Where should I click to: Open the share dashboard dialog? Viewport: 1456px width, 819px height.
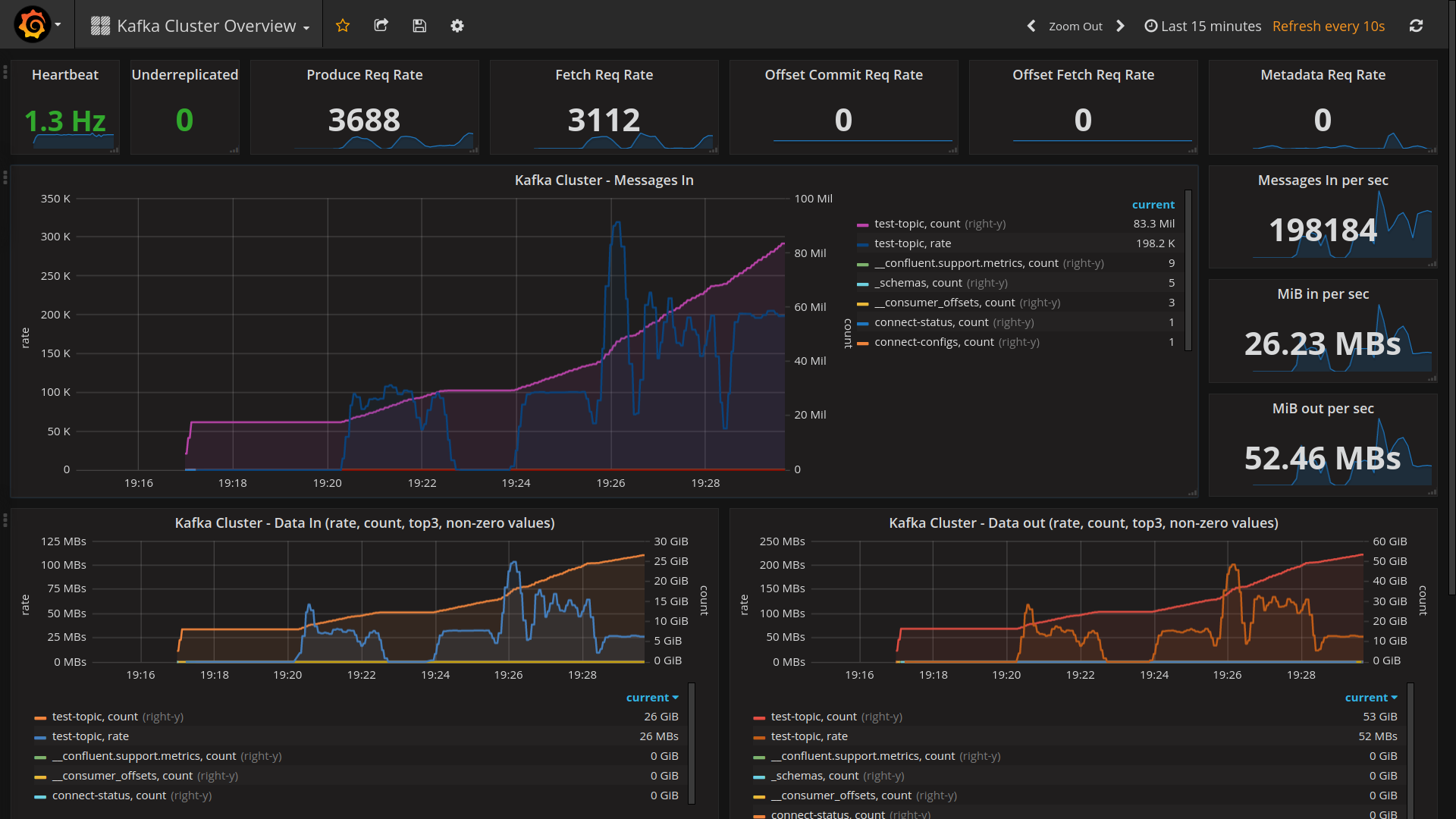click(381, 26)
